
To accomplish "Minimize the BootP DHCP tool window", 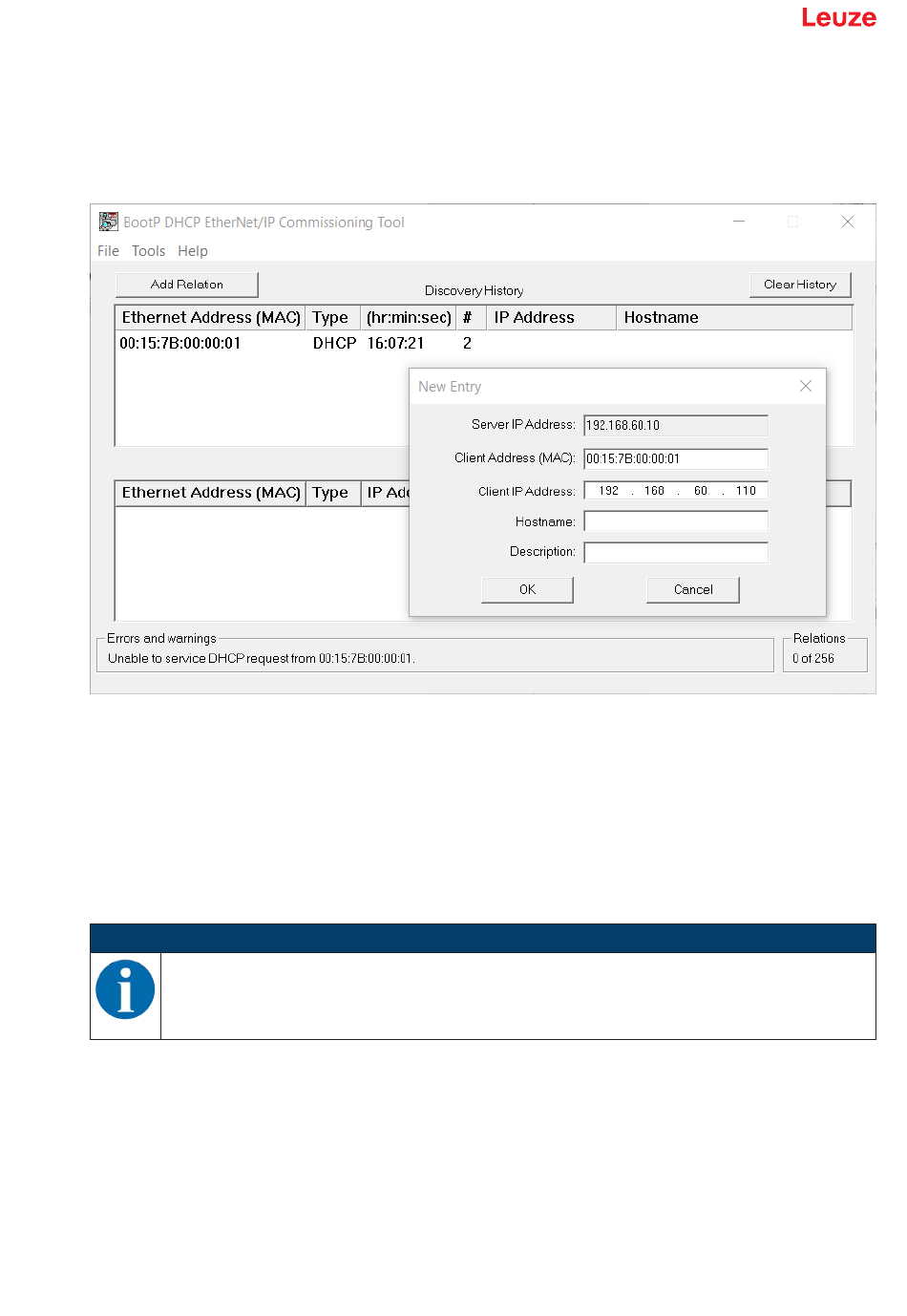I will tap(739, 222).
